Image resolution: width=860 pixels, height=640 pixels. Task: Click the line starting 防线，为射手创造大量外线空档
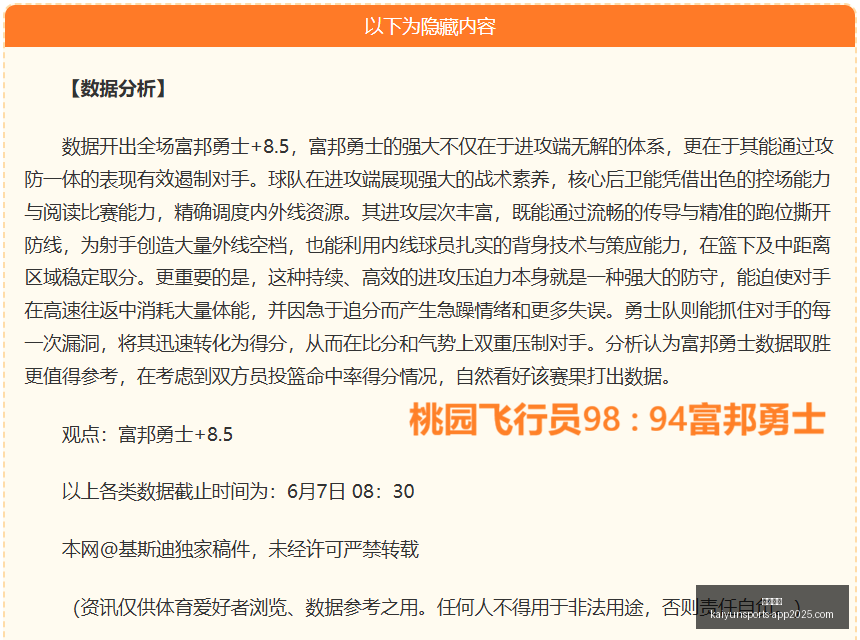click(427, 245)
